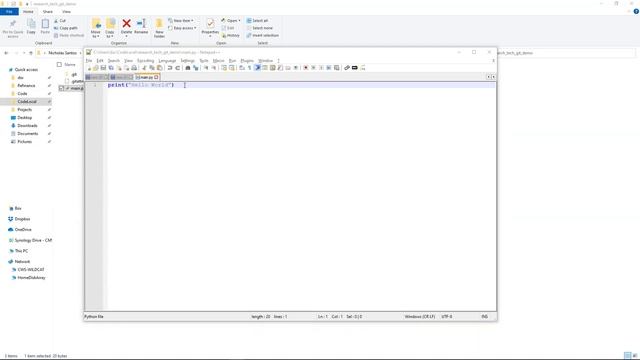Click Explorer help question mark icon
This screenshot has height=360, width=640.
tap(636, 11)
